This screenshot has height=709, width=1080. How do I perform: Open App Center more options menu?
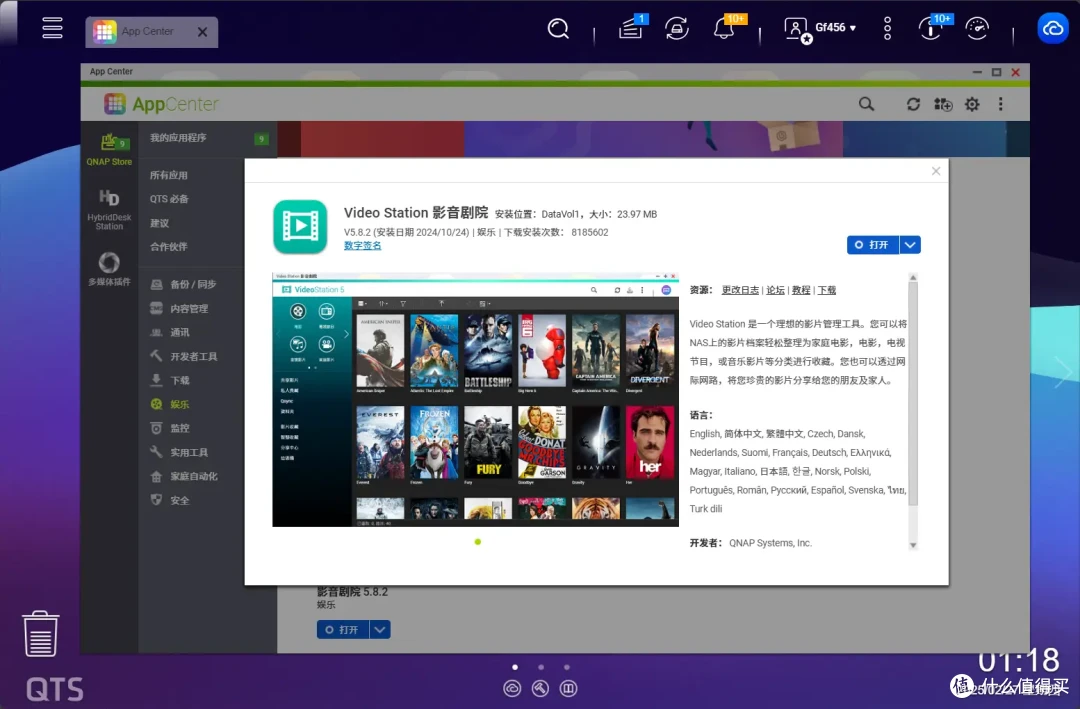coord(1001,104)
